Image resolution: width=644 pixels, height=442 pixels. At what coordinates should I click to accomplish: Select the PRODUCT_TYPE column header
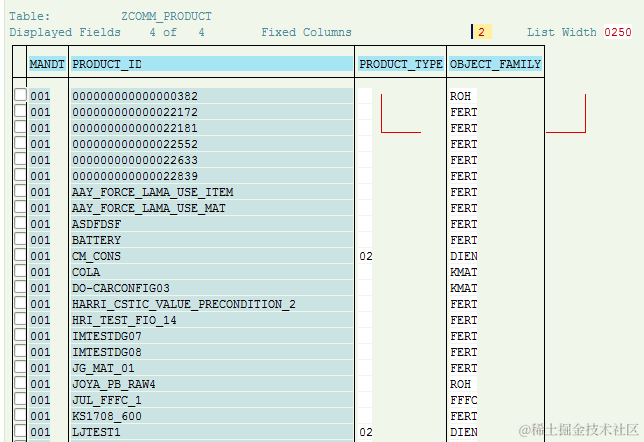[401, 64]
